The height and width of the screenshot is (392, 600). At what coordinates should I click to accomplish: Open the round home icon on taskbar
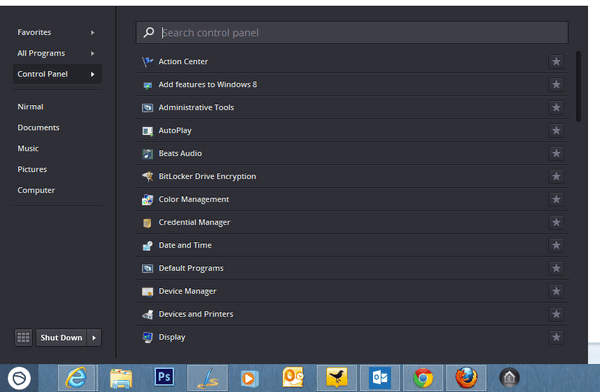pos(509,378)
